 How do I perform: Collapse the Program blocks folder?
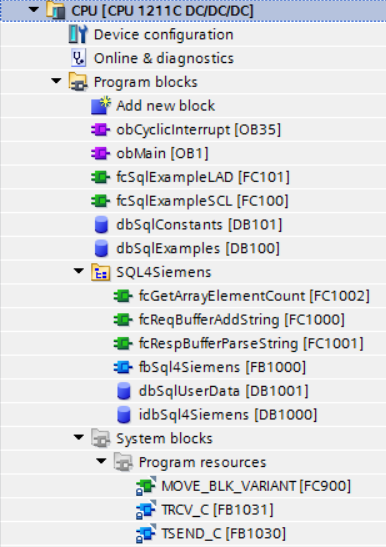[56, 81]
